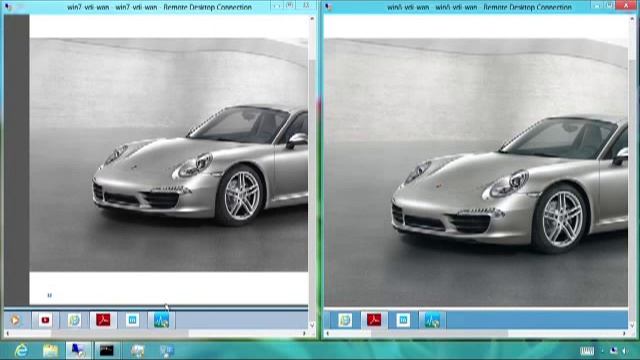This screenshot has height=360, width=640.
Task: Open the on-screen keyboard tray icon
Action: tap(587, 351)
